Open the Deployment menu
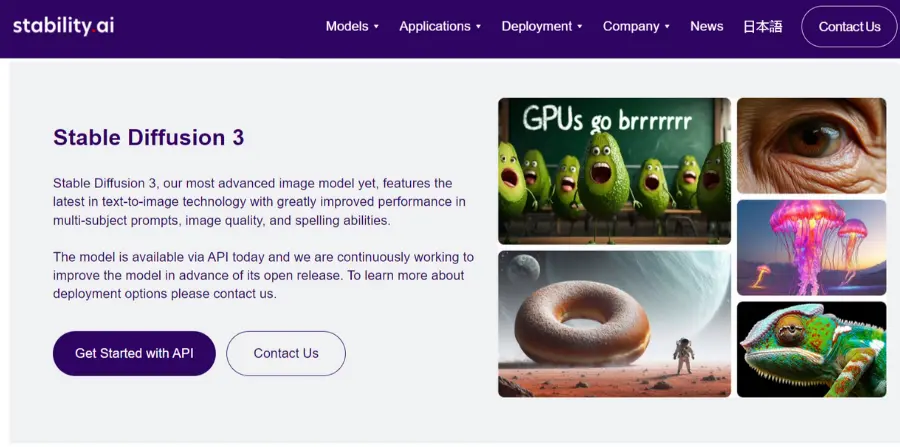900x447 pixels. [537, 26]
